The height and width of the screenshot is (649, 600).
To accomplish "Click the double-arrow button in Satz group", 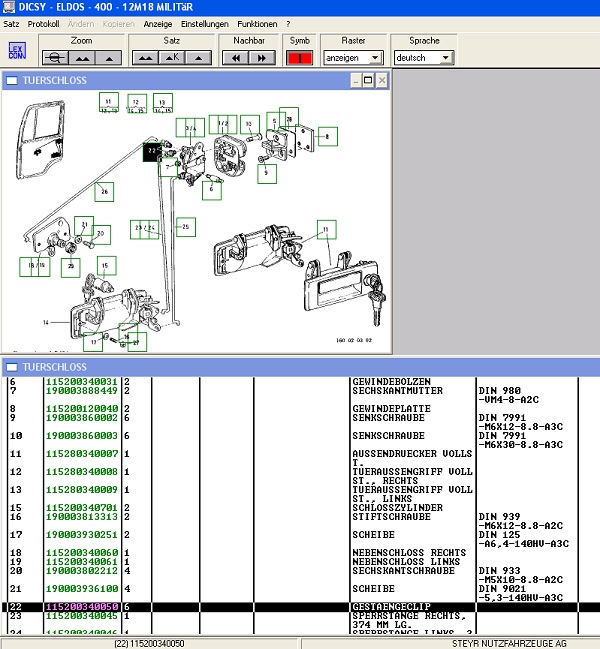I will tap(147, 58).
